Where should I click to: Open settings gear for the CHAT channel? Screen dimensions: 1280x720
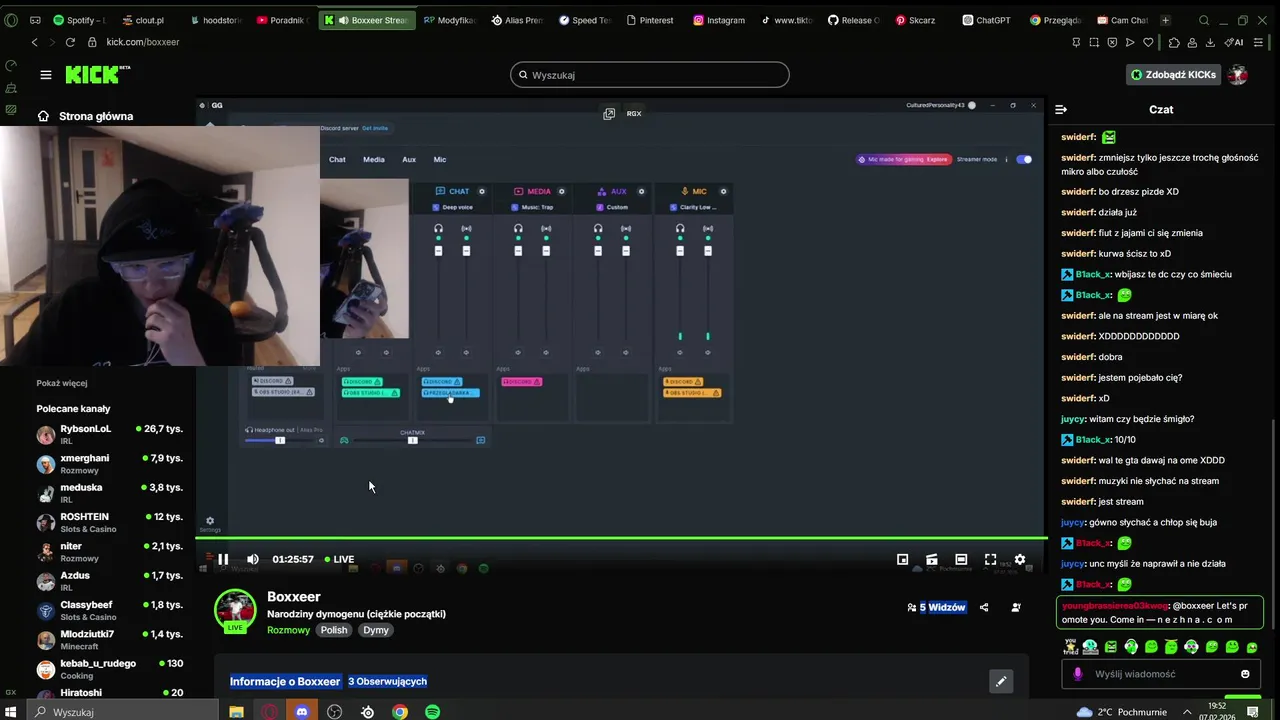[482, 191]
